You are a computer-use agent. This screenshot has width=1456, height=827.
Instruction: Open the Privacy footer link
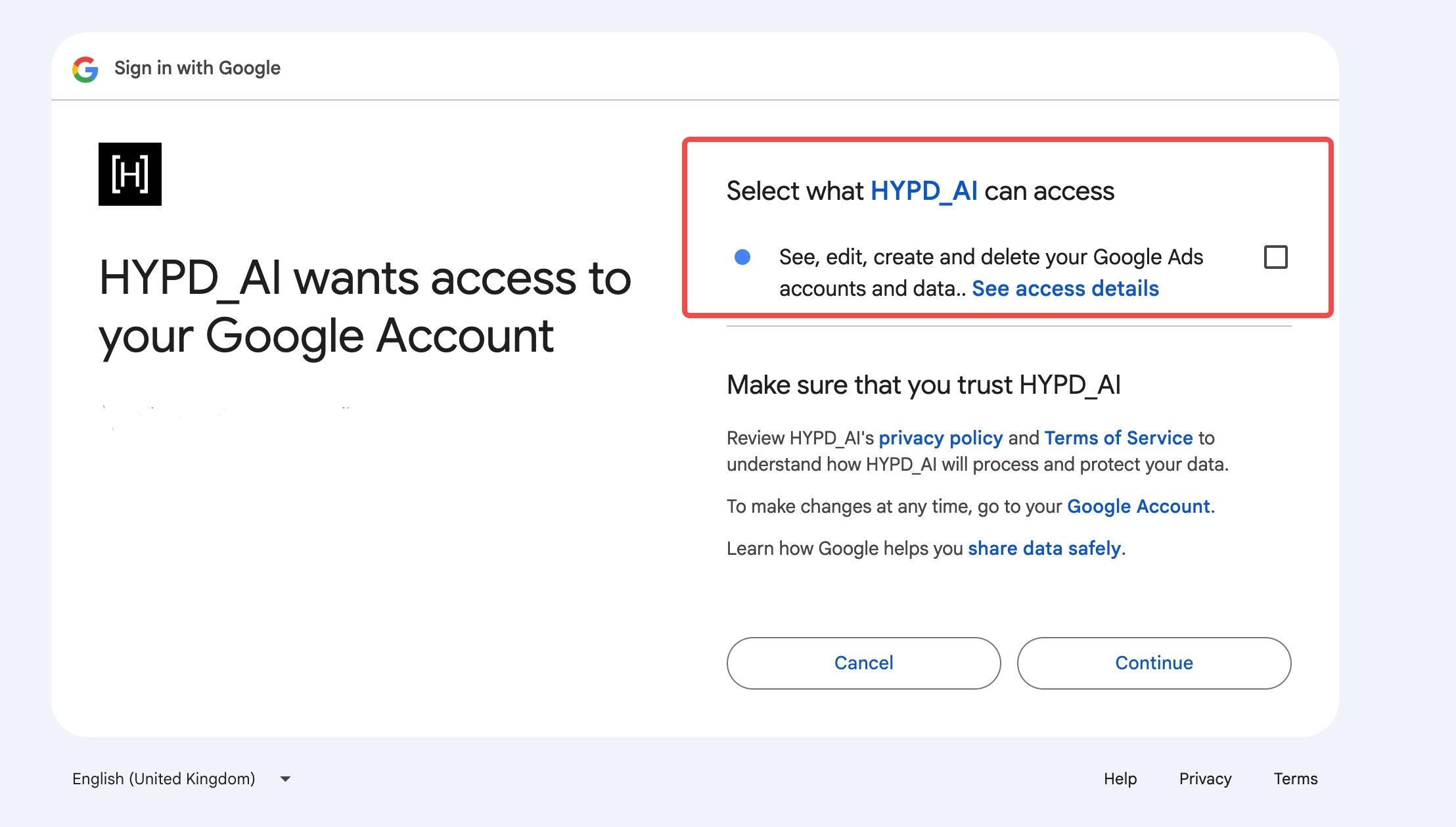(1206, 779)
